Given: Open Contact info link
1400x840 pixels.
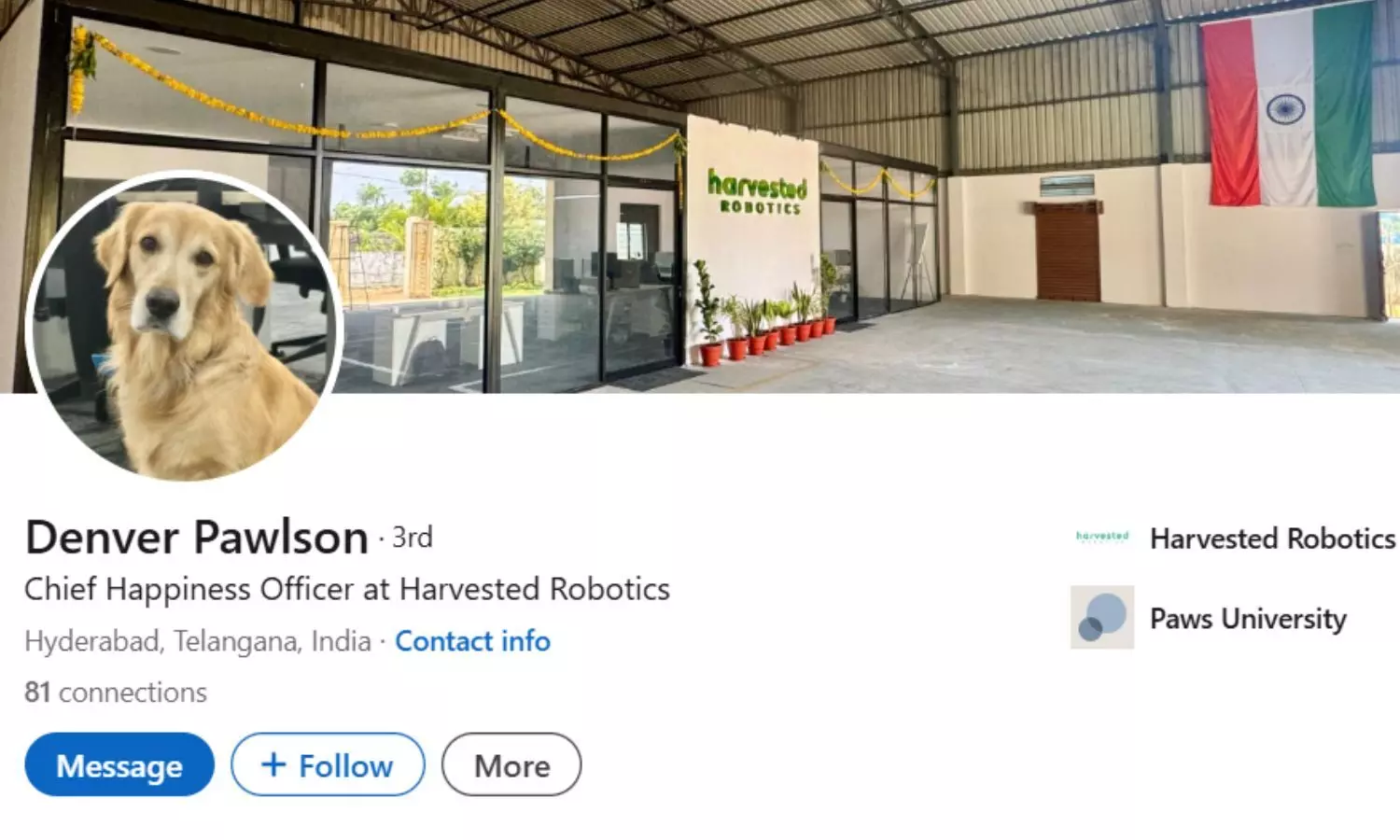Looking at the screenshot, I should tap(472, 641).
